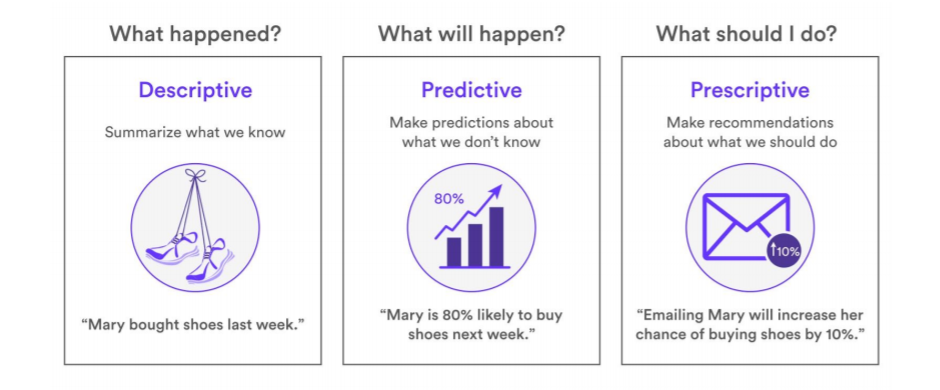Click the bar chart growth icon

[x=471, y=228]
